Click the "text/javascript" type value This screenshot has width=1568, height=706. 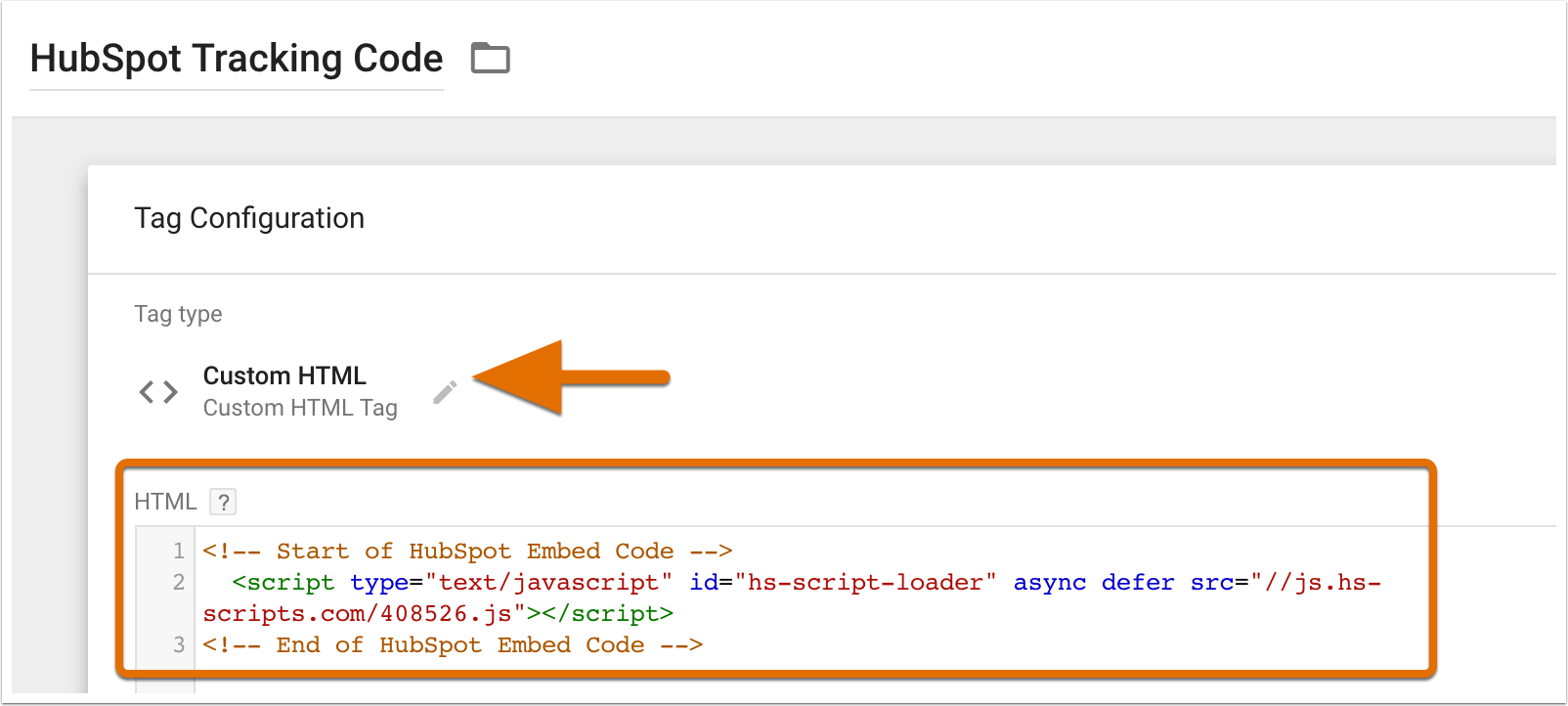pos(548,583)
